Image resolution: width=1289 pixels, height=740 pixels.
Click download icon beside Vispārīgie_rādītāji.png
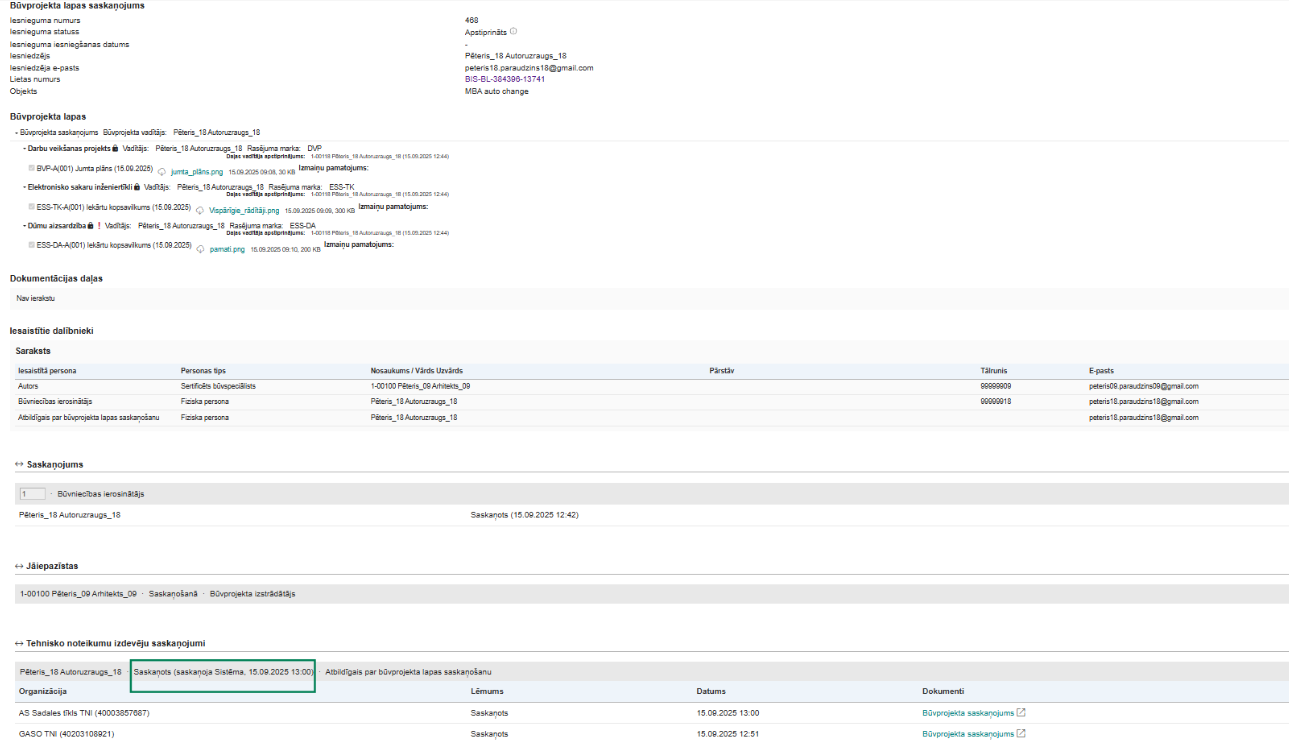(200, 211)
